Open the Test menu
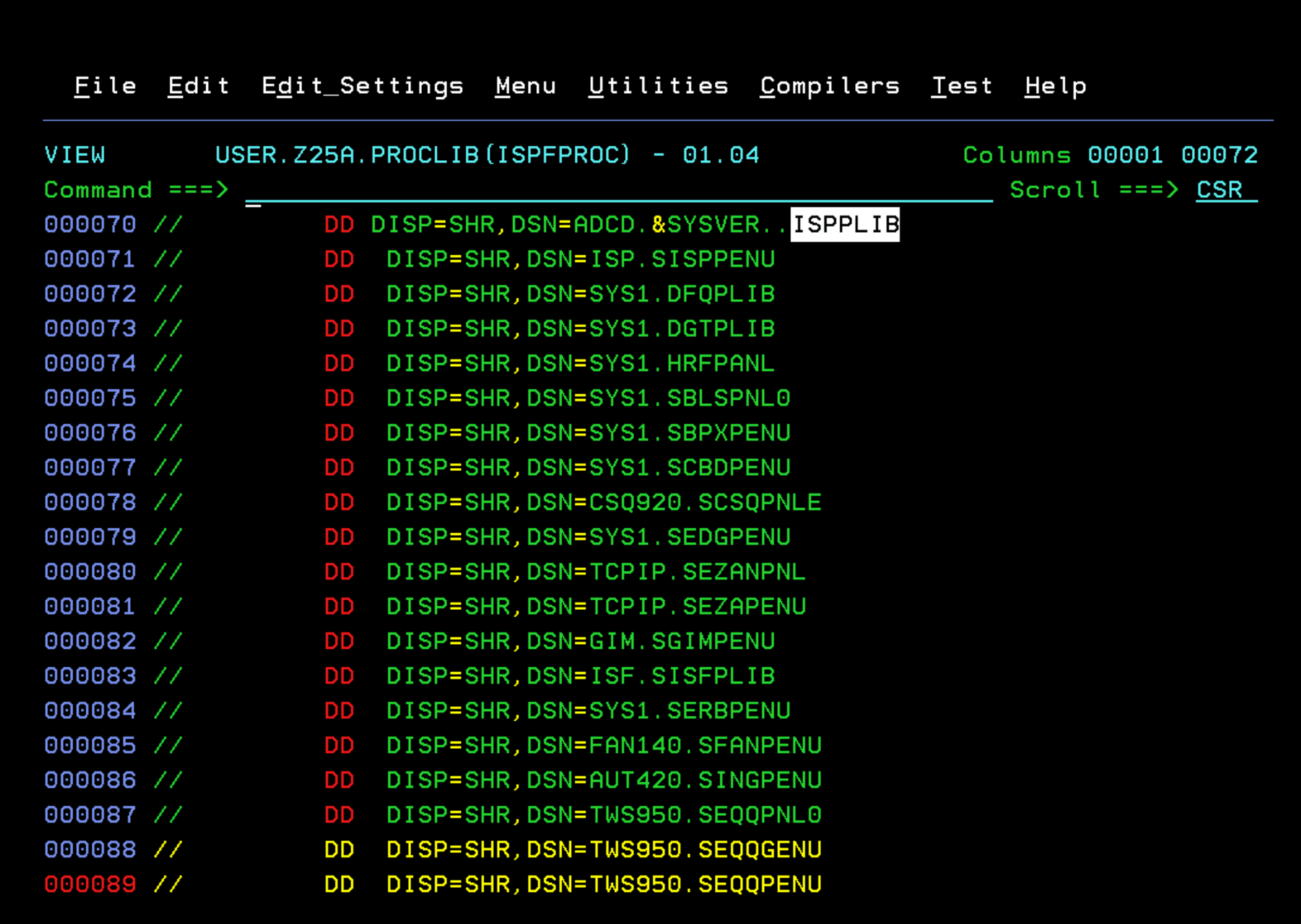Viewport: 1301px width, 924px height. (962, 86)
